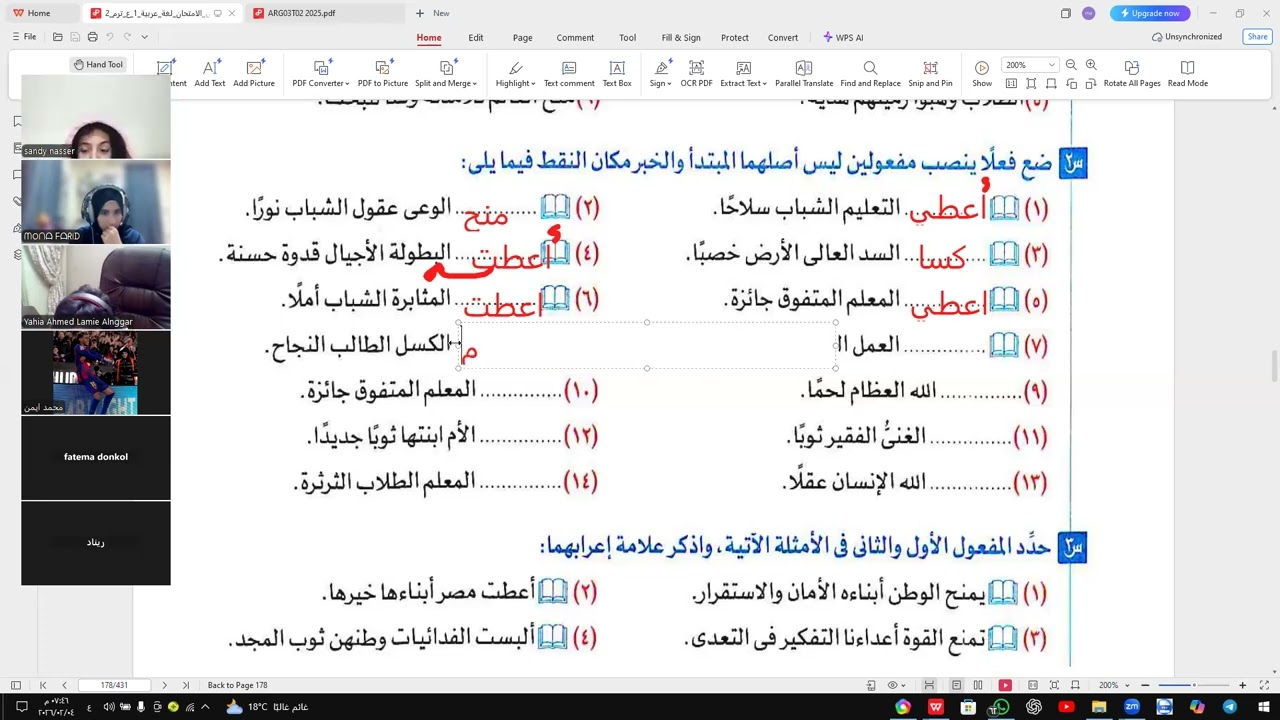Image resolution: width=1280 pixels, height=720 pixels.
Task: Click the fullscreen icon in status bar
Action: coord(1263,685)
